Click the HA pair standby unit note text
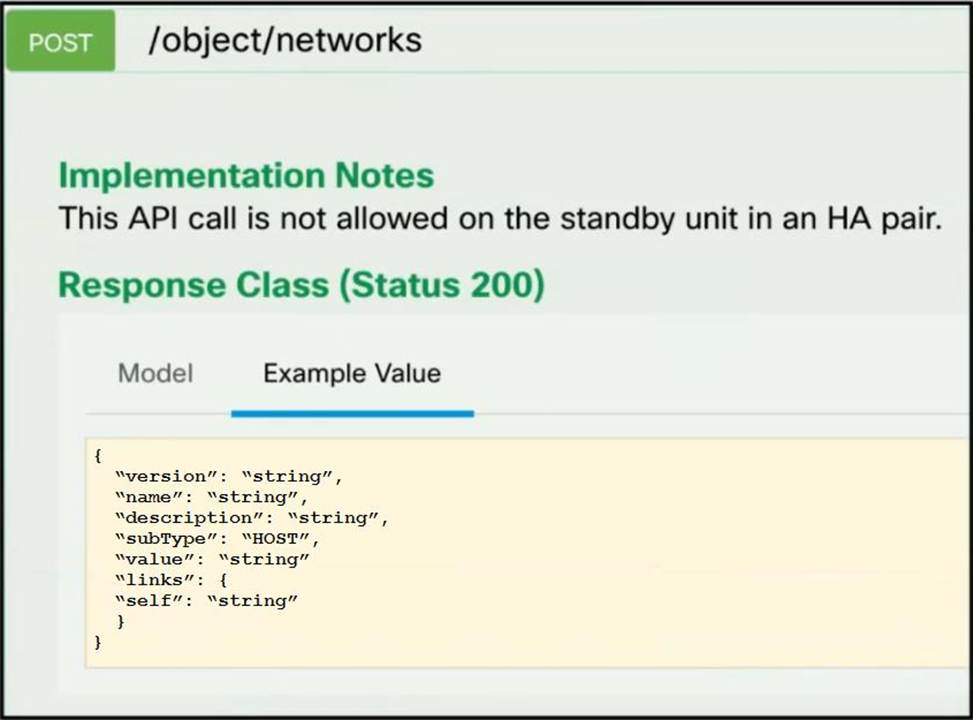 (500, 218)
